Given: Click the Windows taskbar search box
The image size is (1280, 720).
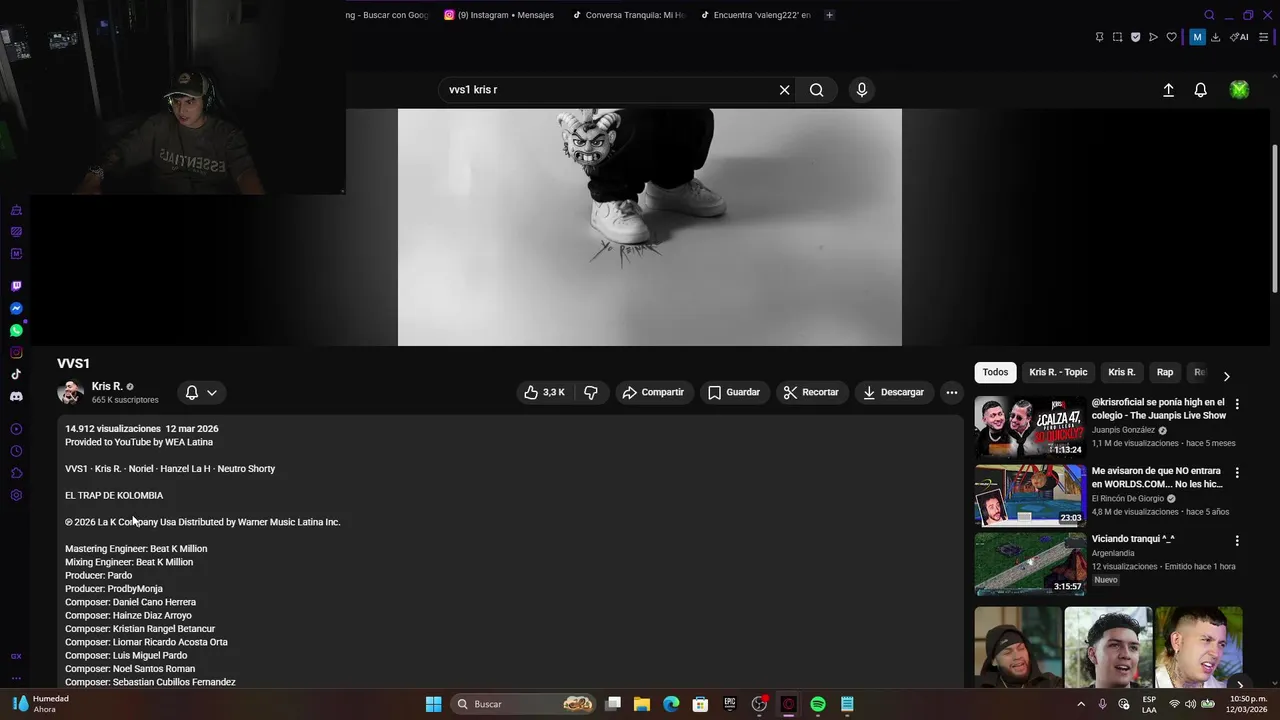Looking at the screenshot, I should point(525,704).
